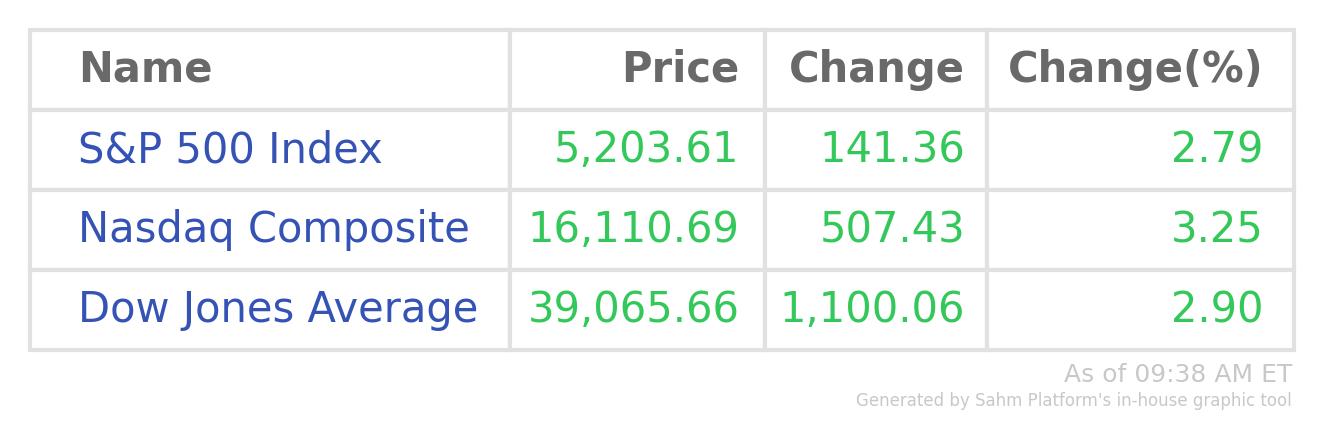
Task: Select the Nasdaq Composite table row
Action: click(662, 230)
